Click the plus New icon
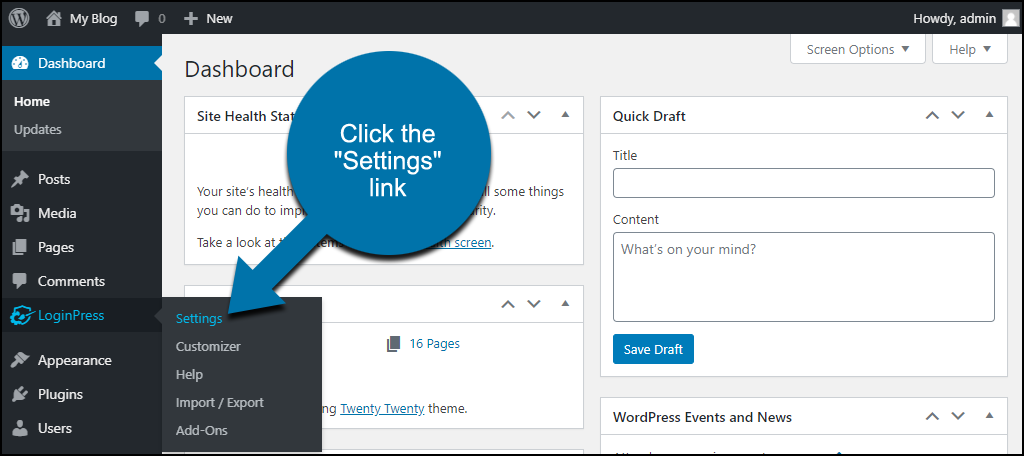The width and height of the screenshot is (1024, 456). coord(191,19)
